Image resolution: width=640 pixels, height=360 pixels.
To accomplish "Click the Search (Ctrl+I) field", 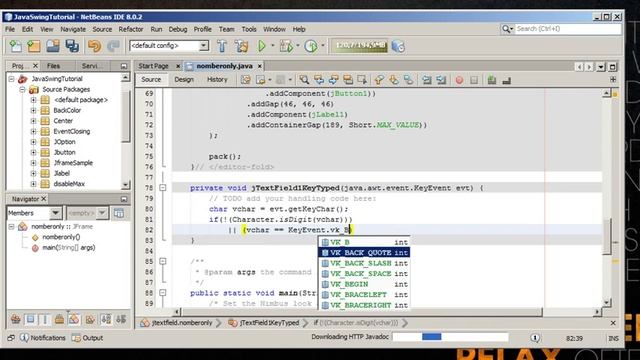I will [568, 29].
